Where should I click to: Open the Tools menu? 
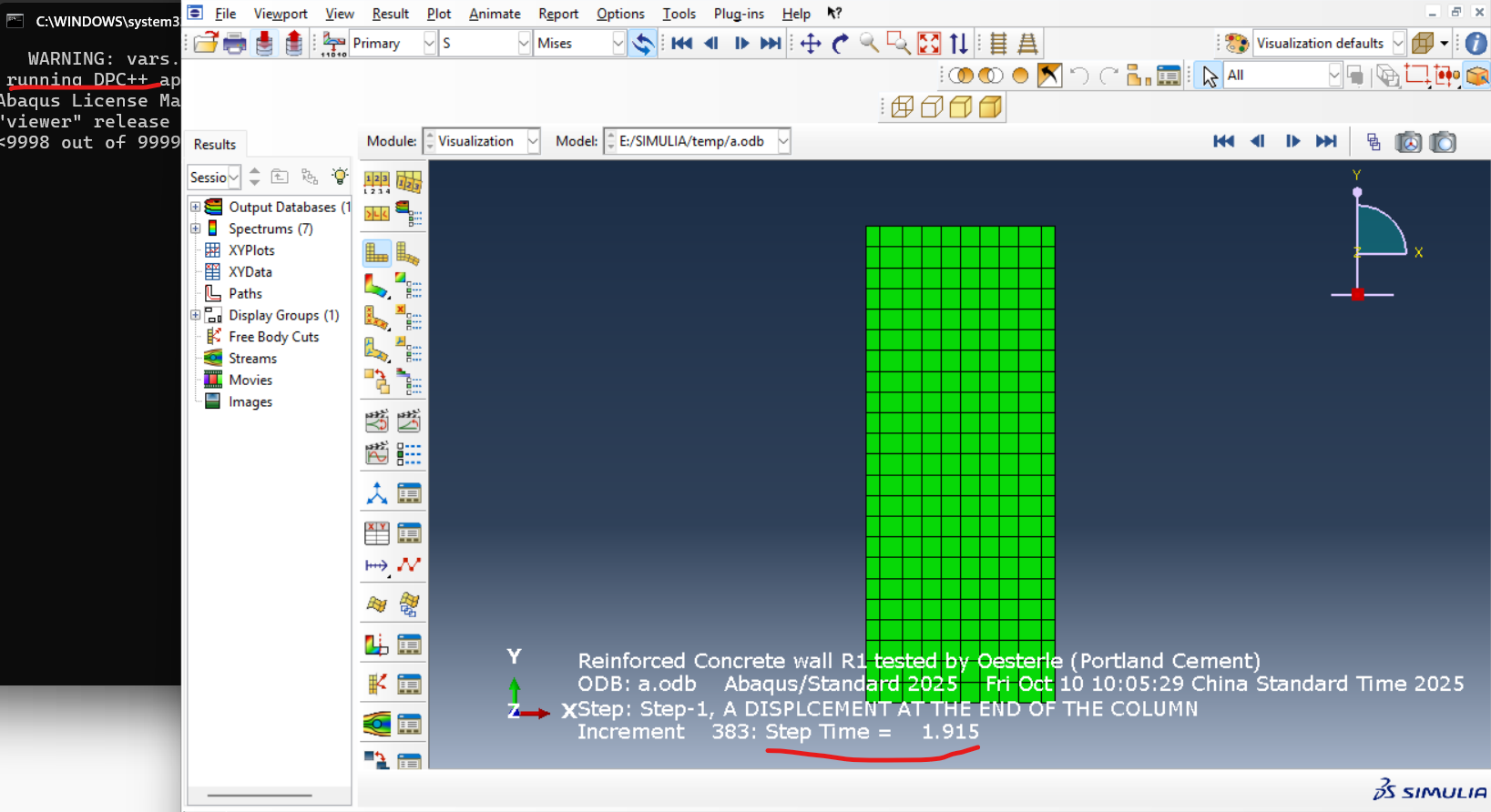click(x=679, y=14)
